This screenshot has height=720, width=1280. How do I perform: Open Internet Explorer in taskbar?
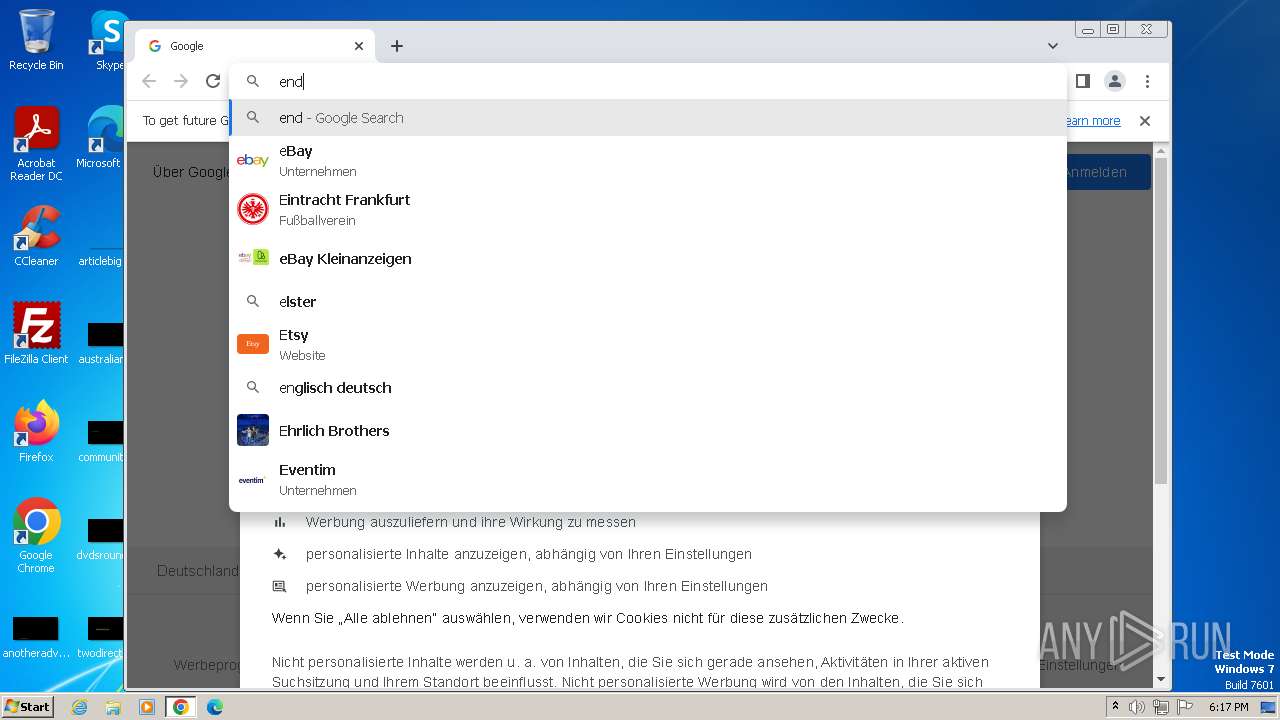pos(80,707)
